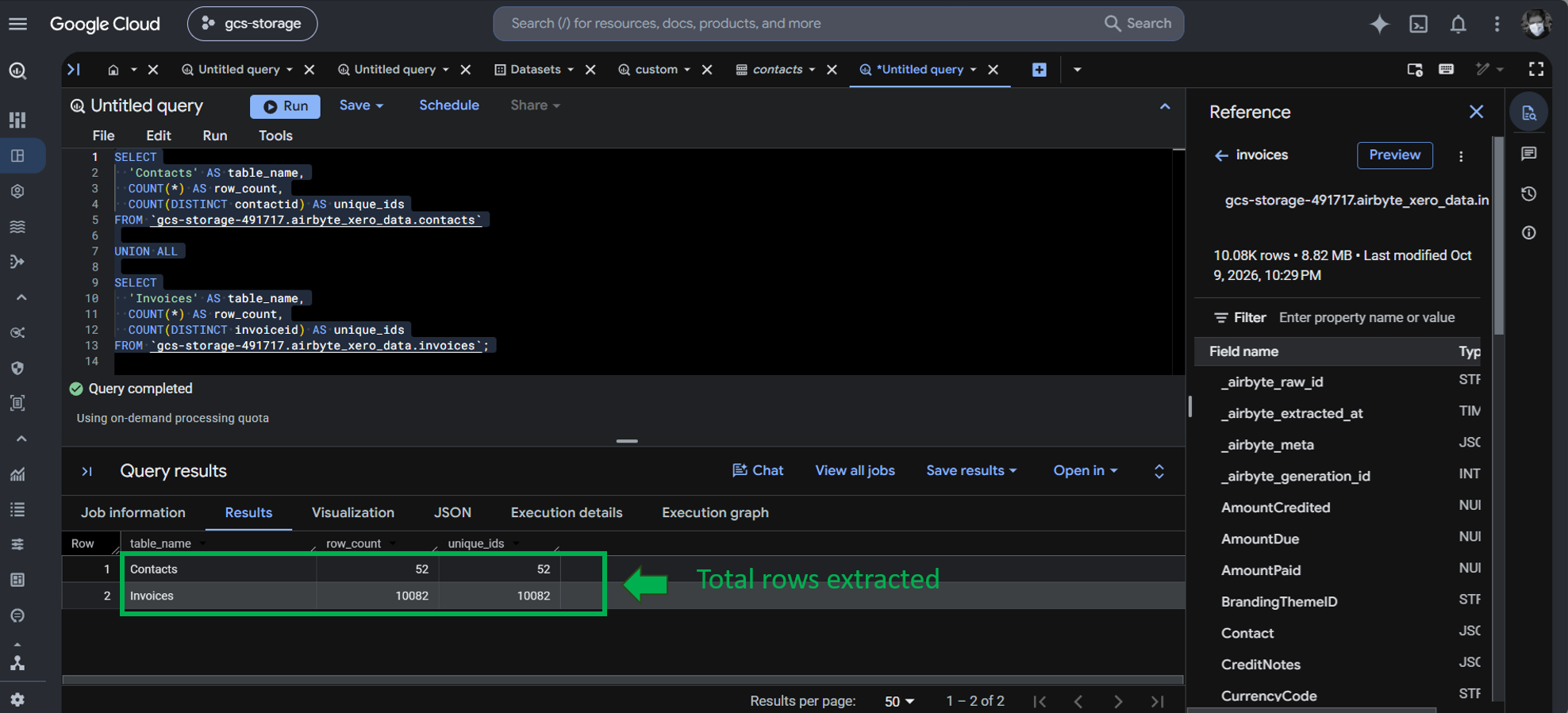Click the top Search button

click(x=1138, y=24)
